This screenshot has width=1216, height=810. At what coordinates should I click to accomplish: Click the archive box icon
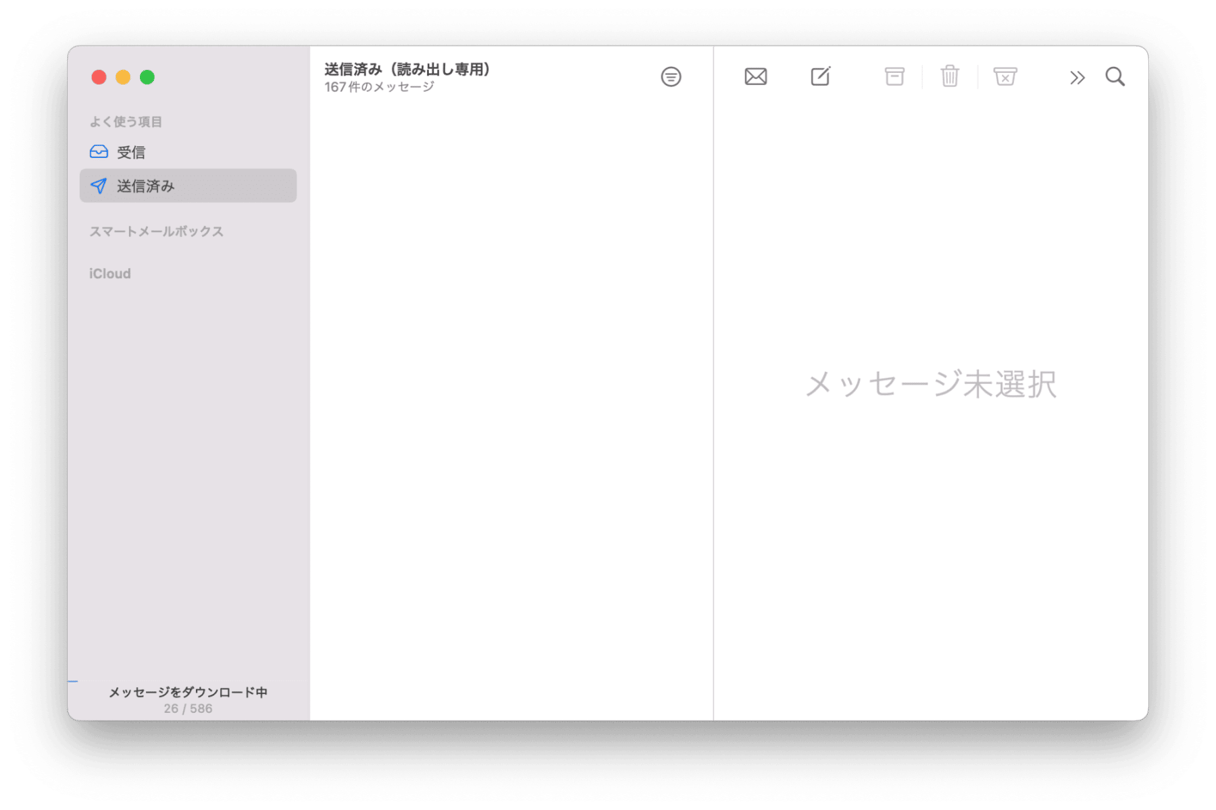[894, 77]
